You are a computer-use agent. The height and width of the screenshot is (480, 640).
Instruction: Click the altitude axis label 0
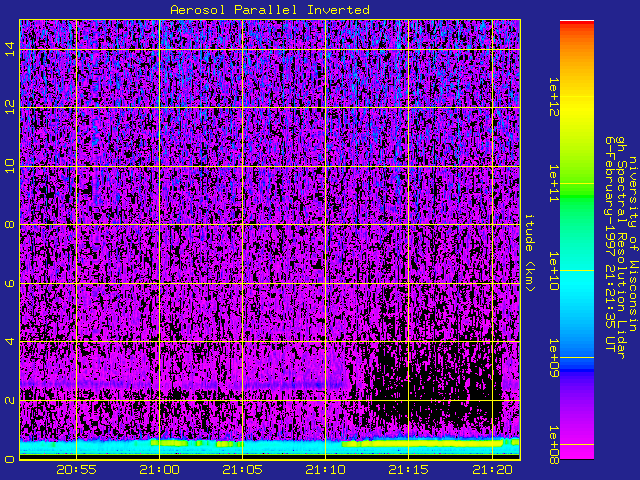pos(10,459)
